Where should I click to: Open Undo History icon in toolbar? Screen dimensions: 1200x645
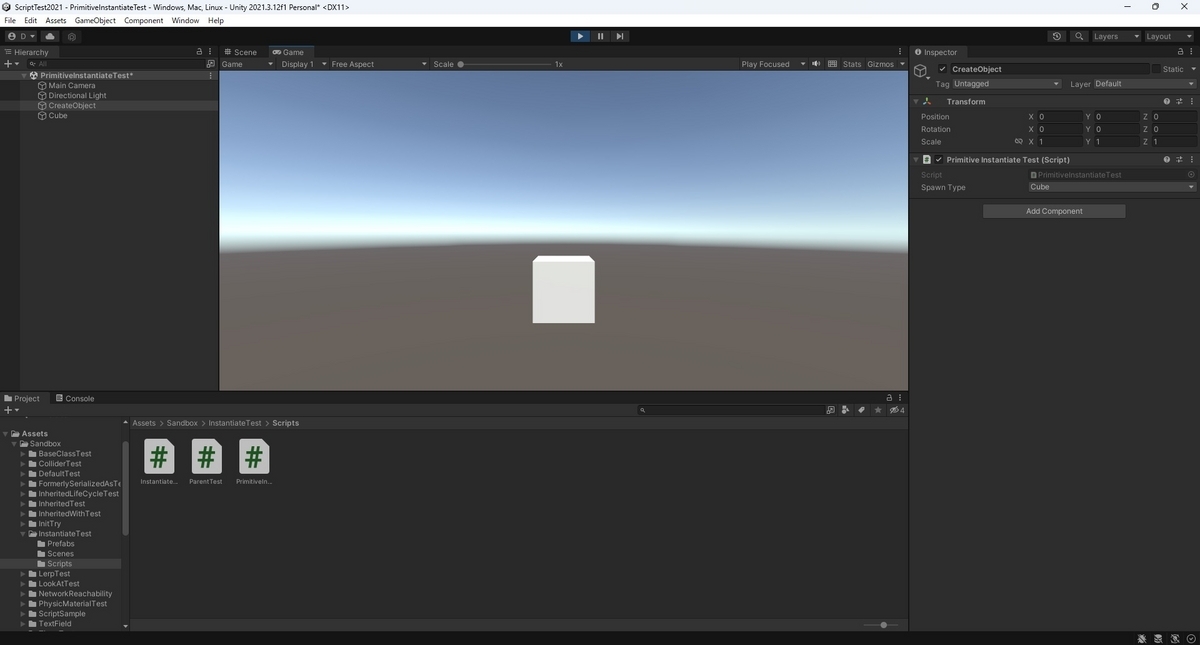[1057, 36]
